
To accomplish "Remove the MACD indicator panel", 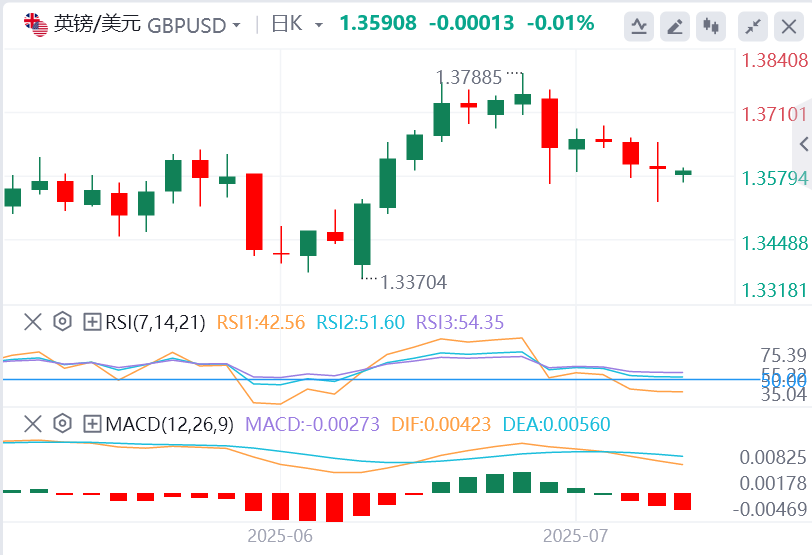I will pyautogui.click(x=33, y=424).
